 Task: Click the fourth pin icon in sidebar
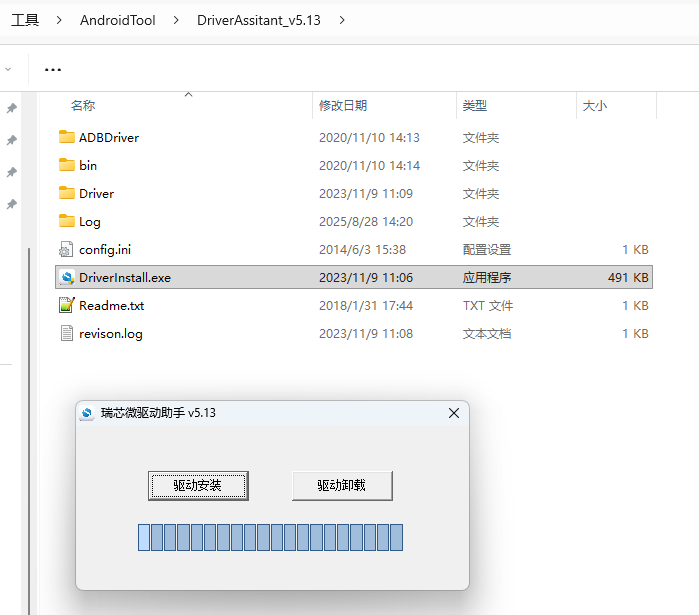12,204
